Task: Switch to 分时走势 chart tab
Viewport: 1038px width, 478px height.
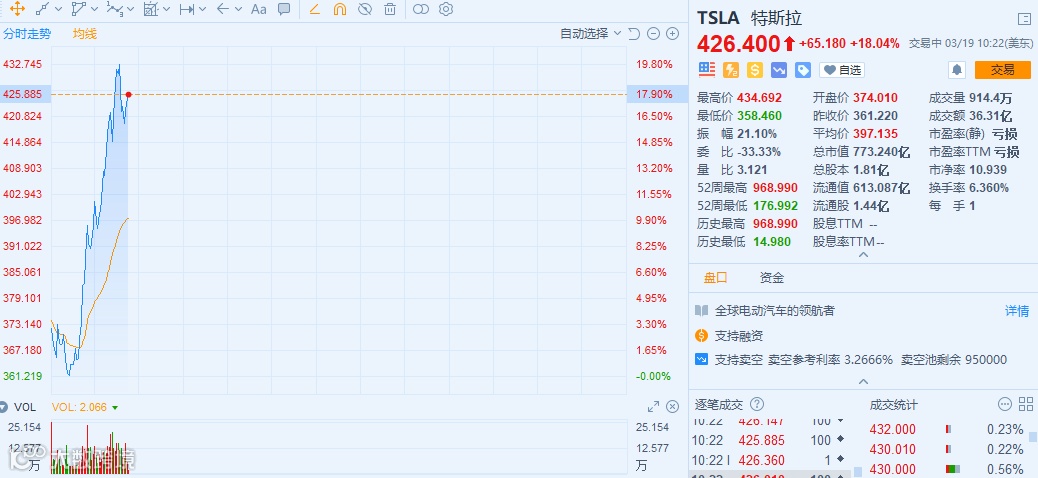Action: [x=27, y=34]
